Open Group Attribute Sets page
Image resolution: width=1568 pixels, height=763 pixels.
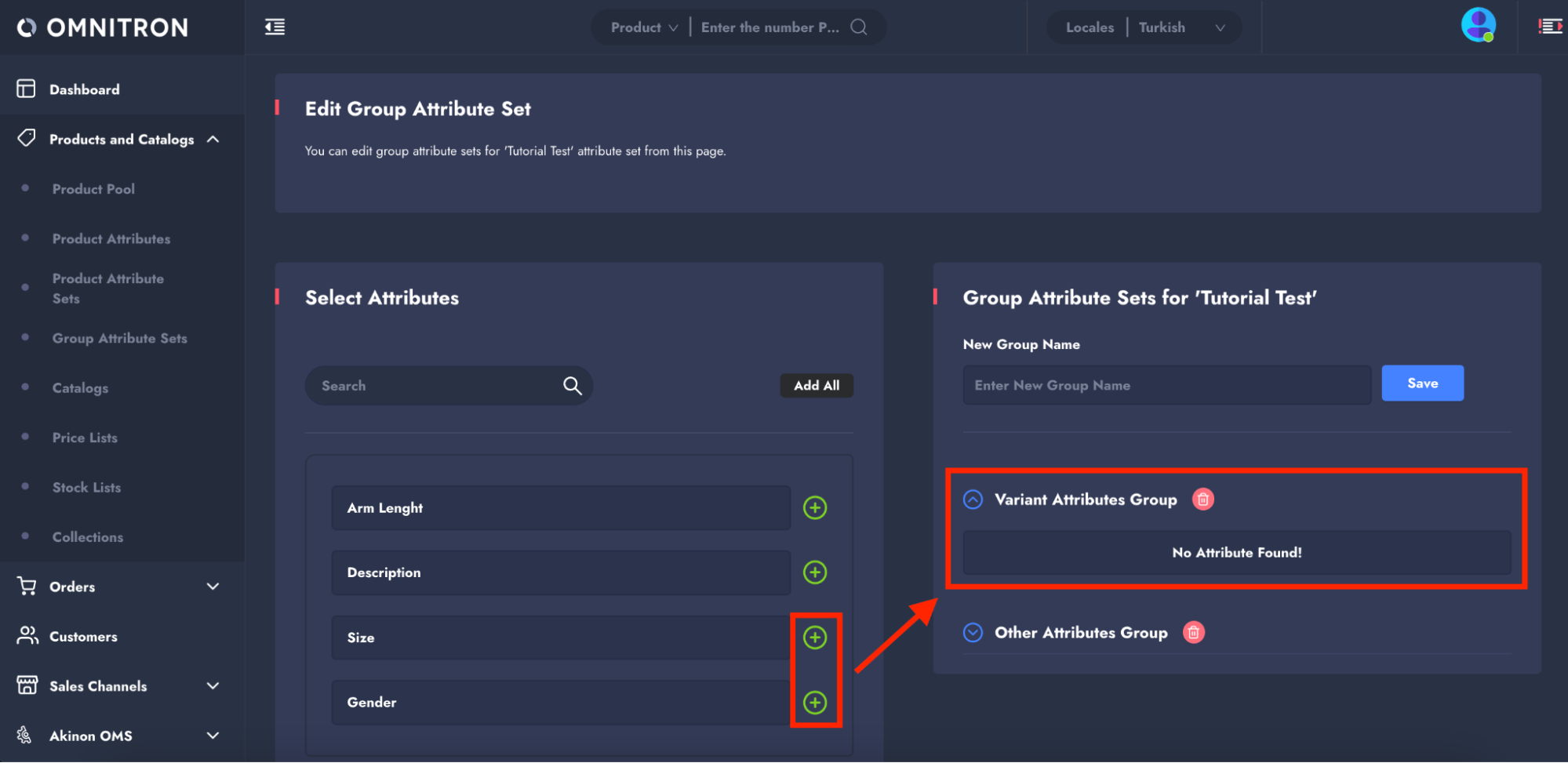[x=119, y=339]
